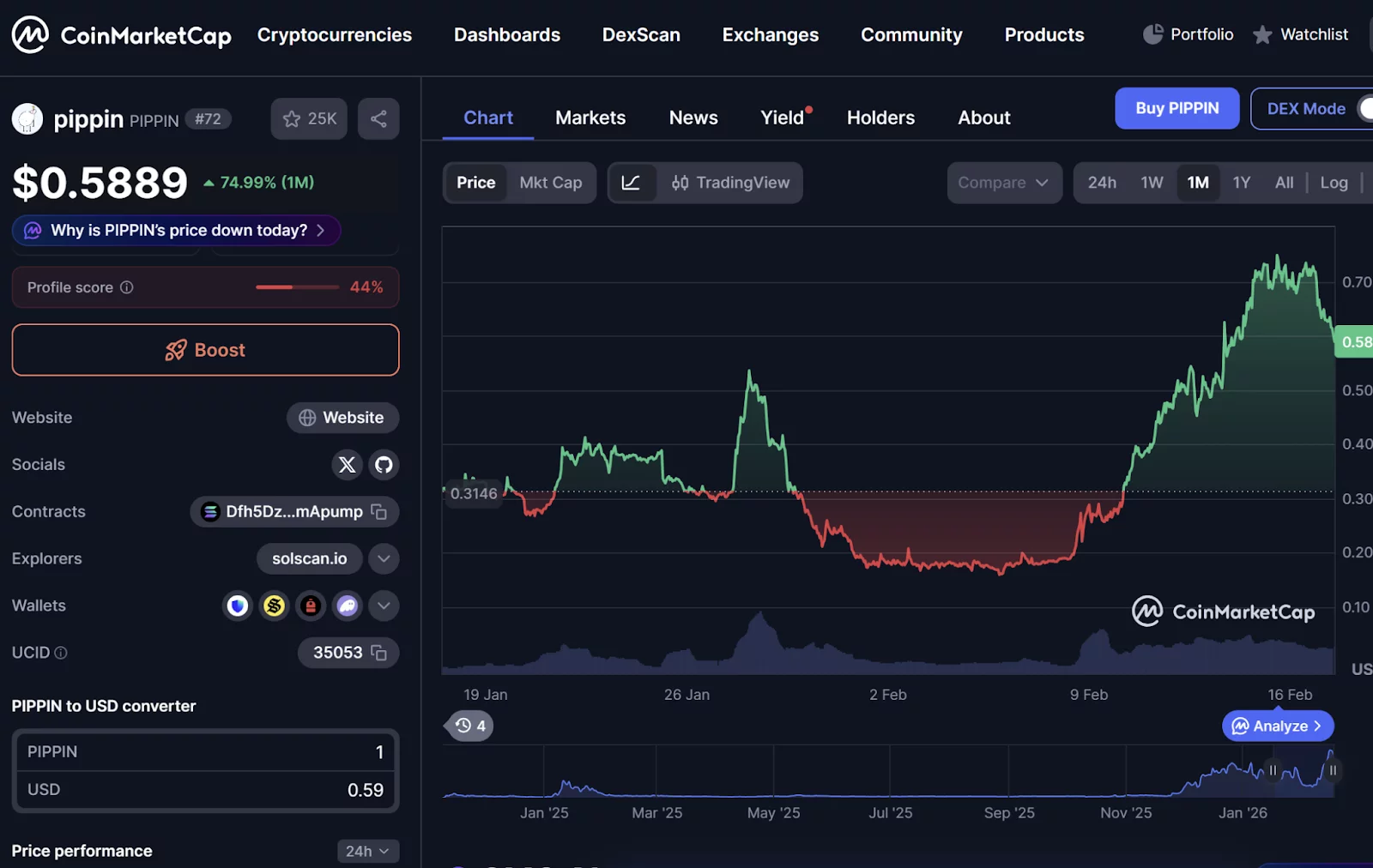Open the share options for pippin
Image resolution: width=1373 pixels, height=868 pixels.
click(x=378, y=118)
